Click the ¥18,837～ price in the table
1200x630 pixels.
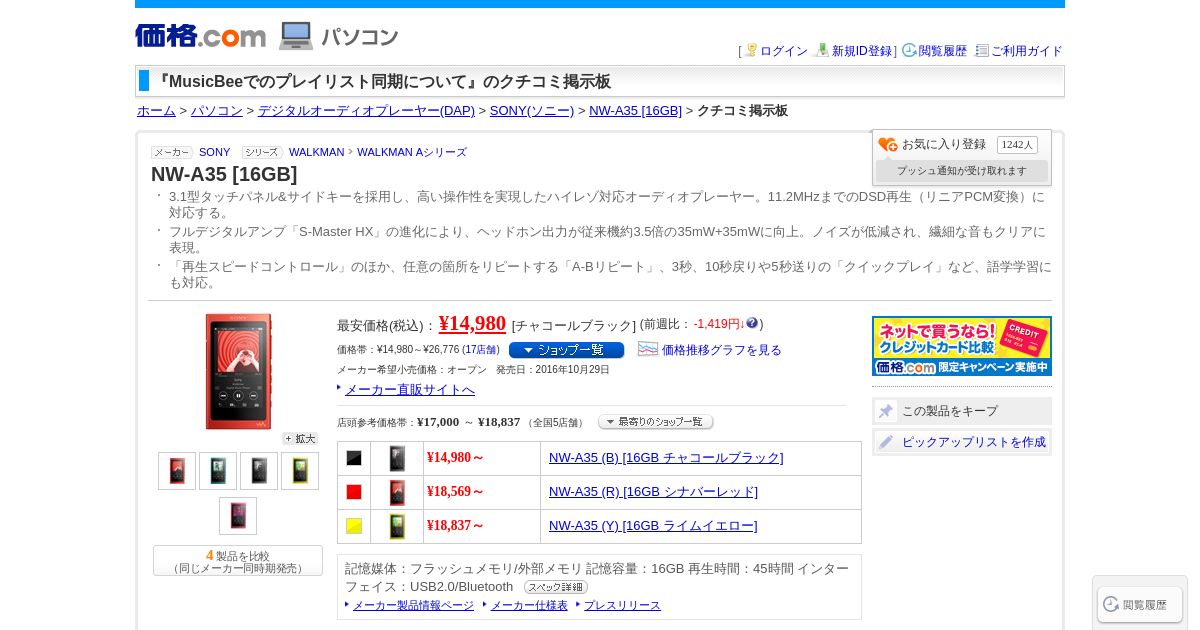455,526
